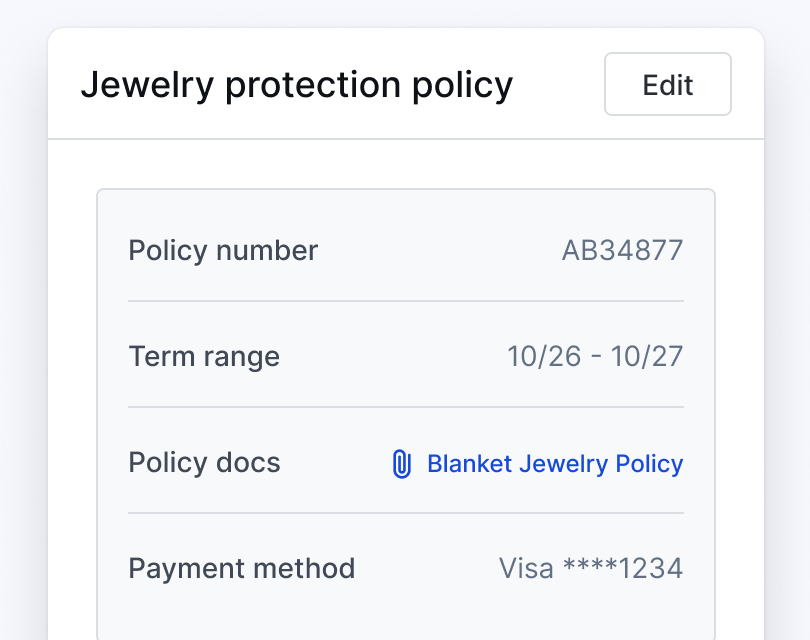810x640 pixels.
Task: Select the Policy docs row
Action: coord(300,463)
